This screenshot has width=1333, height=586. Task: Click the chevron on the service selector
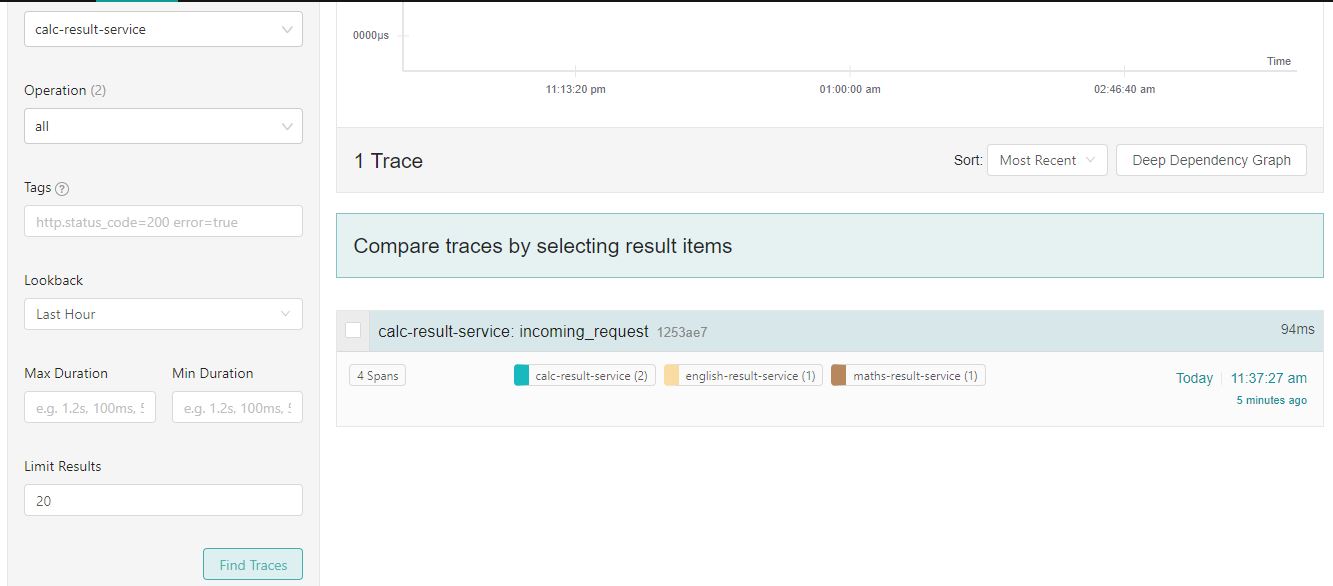(x=287, y=29)
